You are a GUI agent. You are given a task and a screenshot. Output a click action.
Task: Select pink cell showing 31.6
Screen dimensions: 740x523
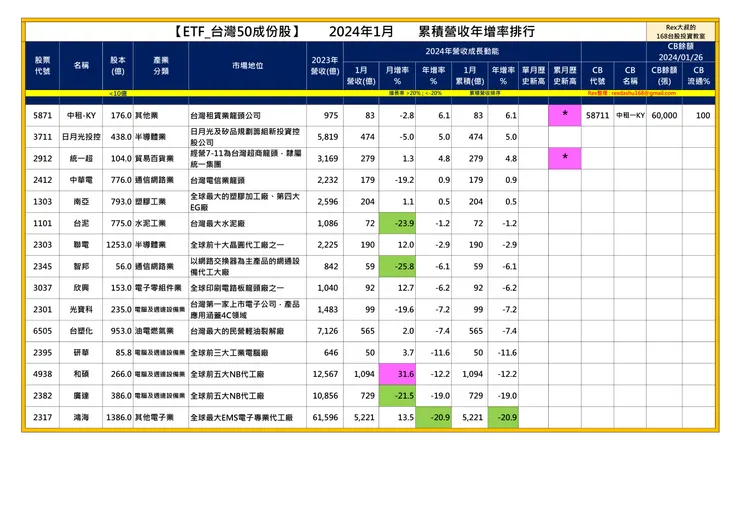point(397,374)
